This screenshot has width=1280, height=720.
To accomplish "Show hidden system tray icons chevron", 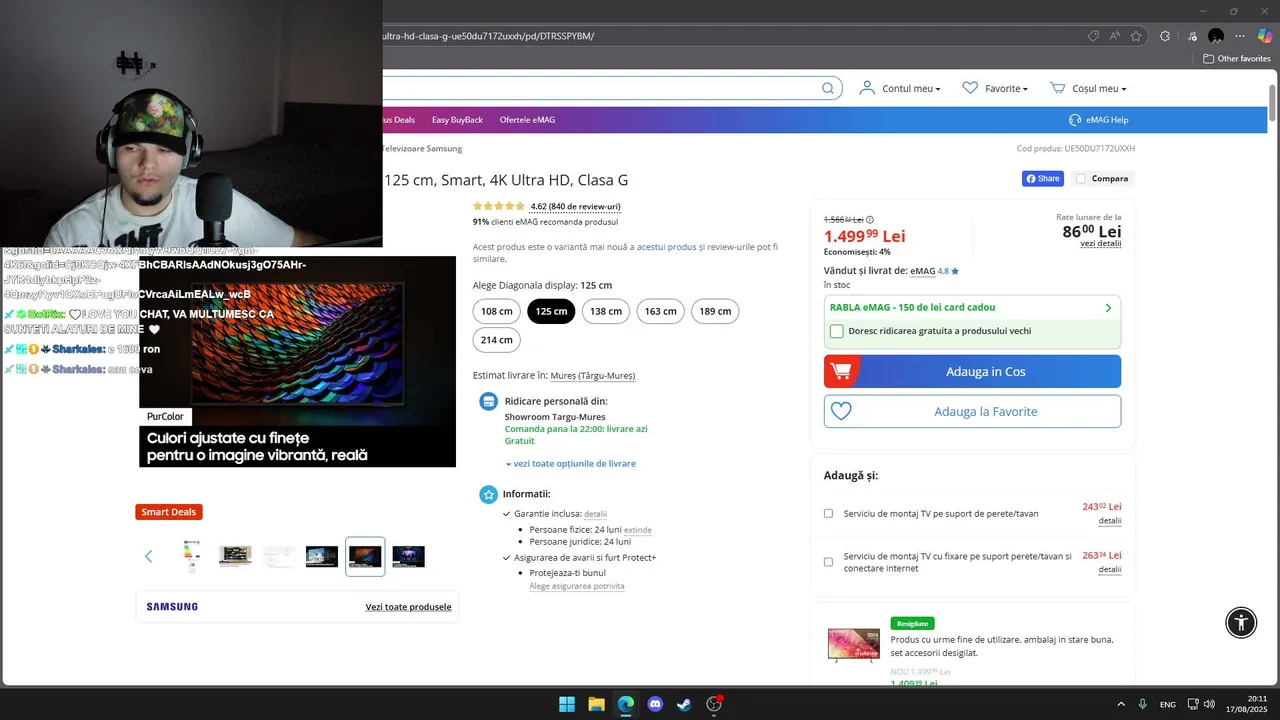I will pos(1121,704).
